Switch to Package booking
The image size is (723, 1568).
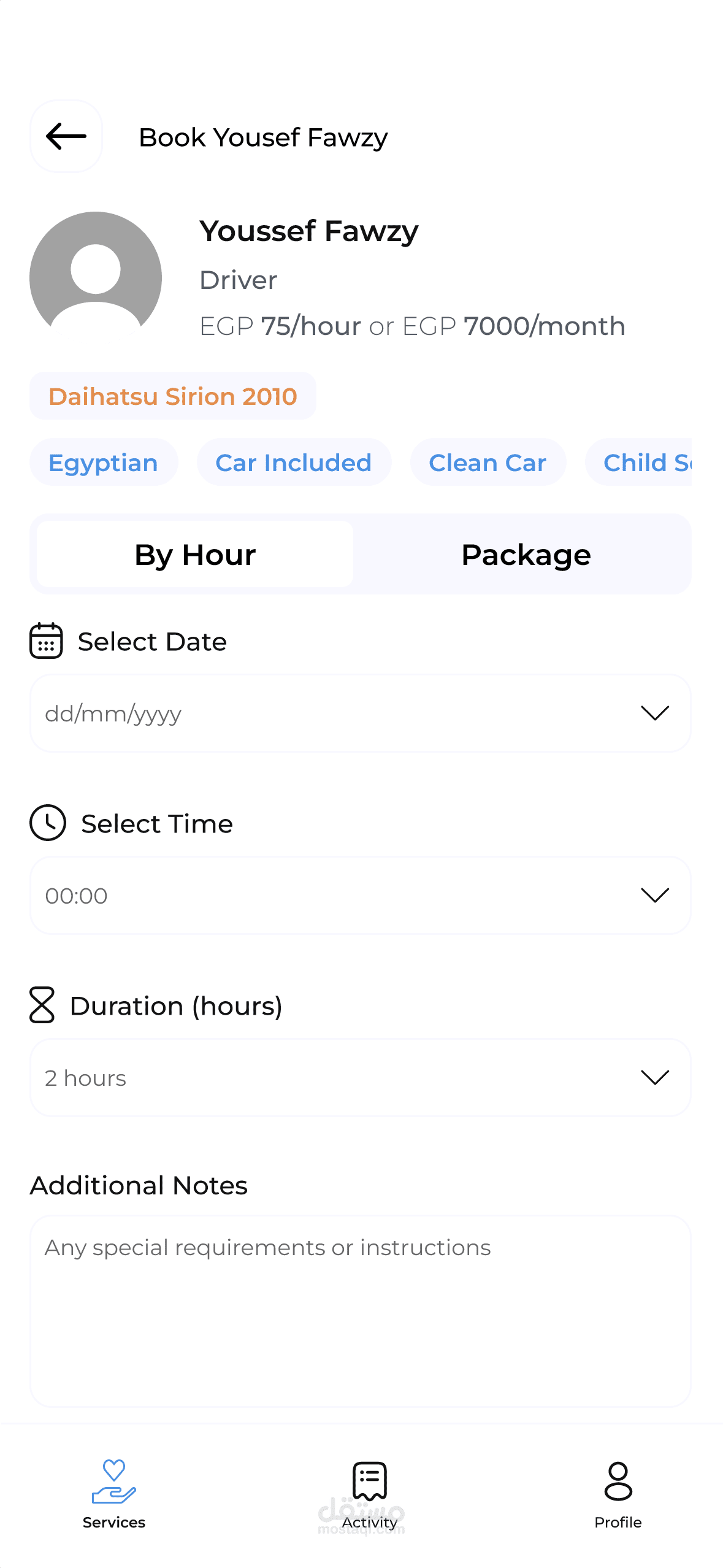pyautogui.click(x=526, y=555)
